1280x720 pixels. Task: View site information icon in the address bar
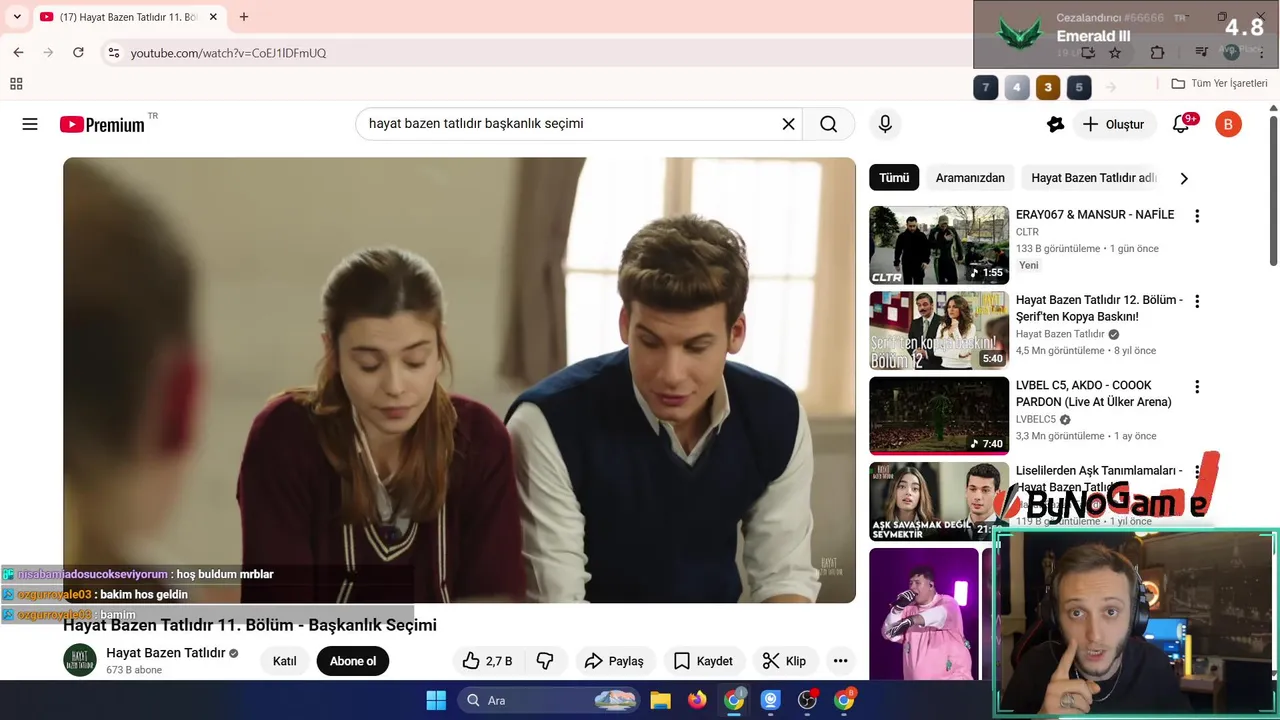pyautogui.click(x=113, y=52)
